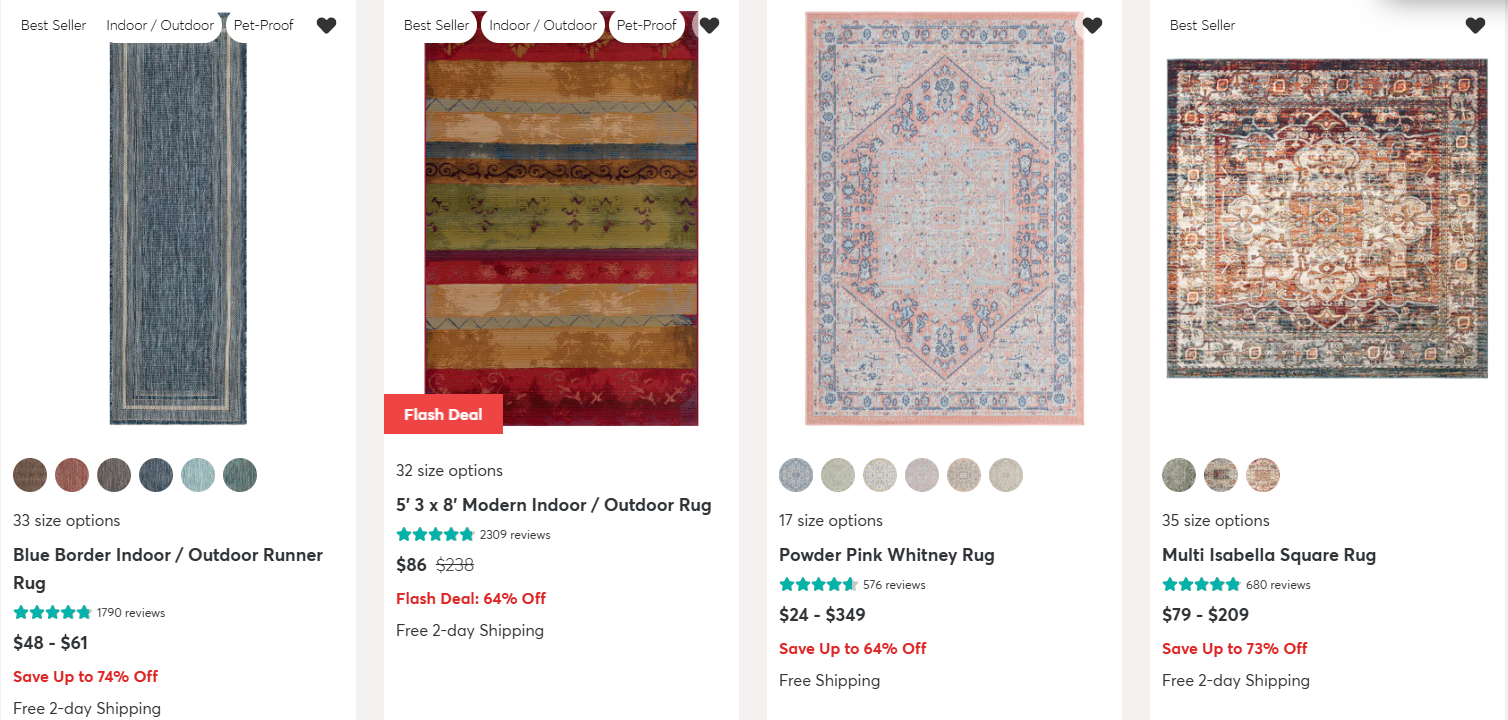Click the Pet-Proof tag on the Modern rug
The width and height of the screenshot is (1508, 720).
(646, 25)
